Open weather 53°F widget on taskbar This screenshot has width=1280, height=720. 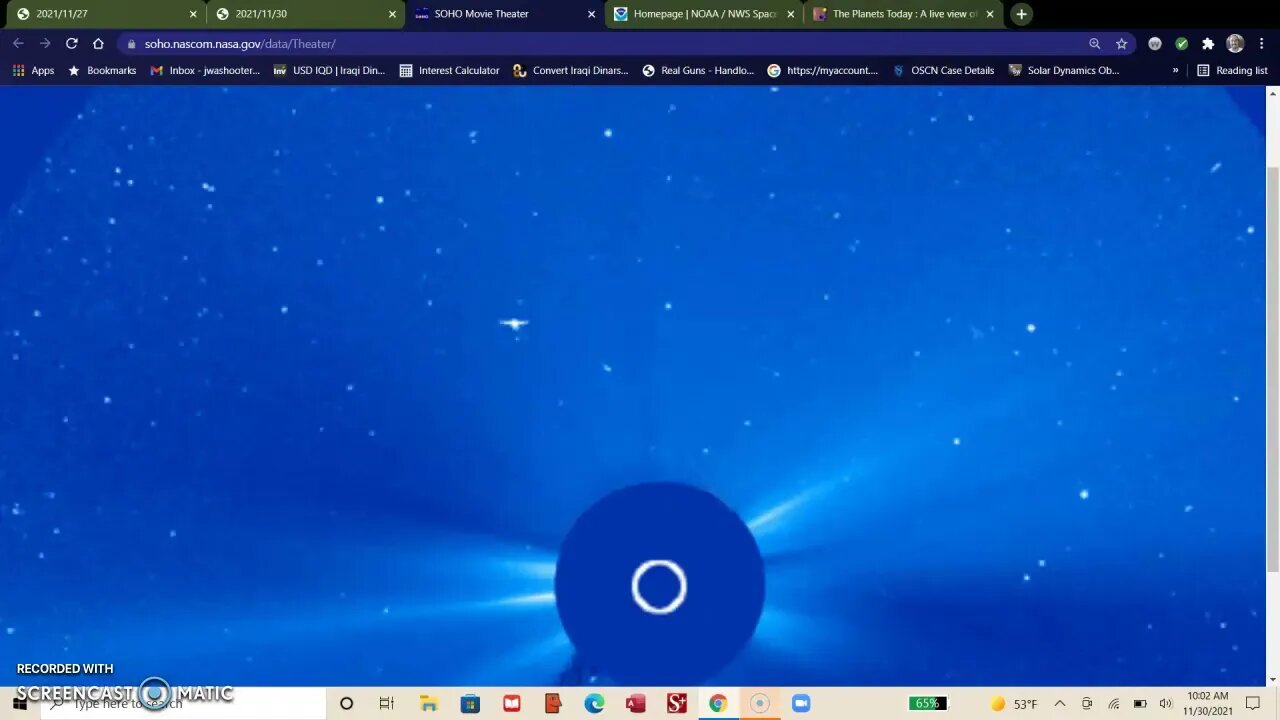1014,704
